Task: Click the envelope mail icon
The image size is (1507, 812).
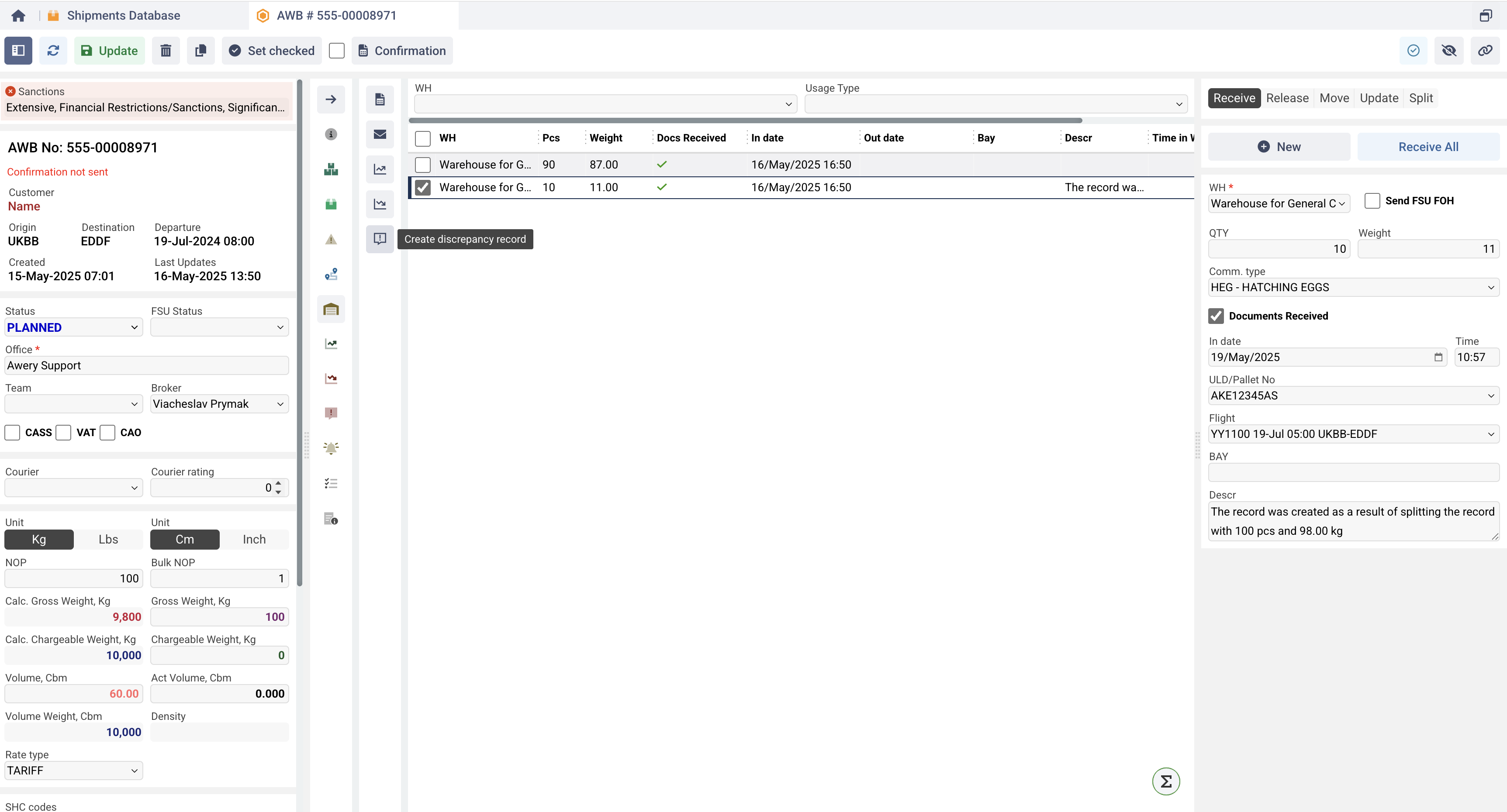Action: click(380, 134)
